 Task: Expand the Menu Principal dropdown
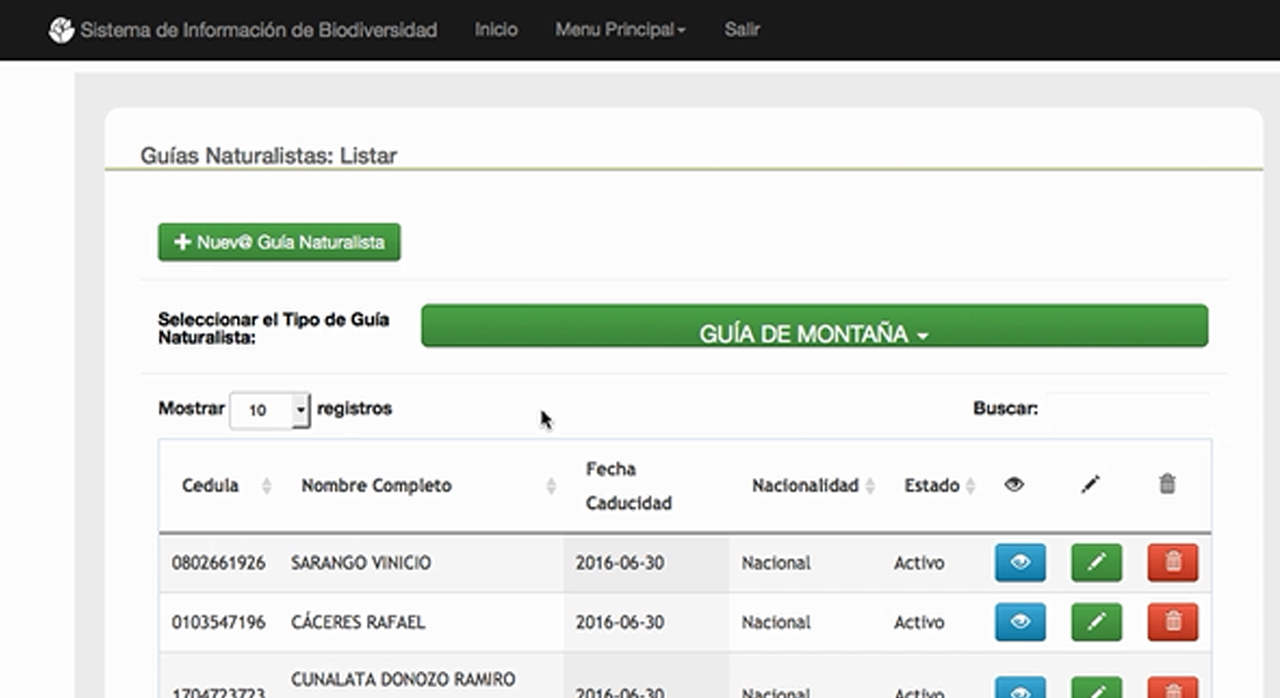pyautogui.click(x=620, y=30)
